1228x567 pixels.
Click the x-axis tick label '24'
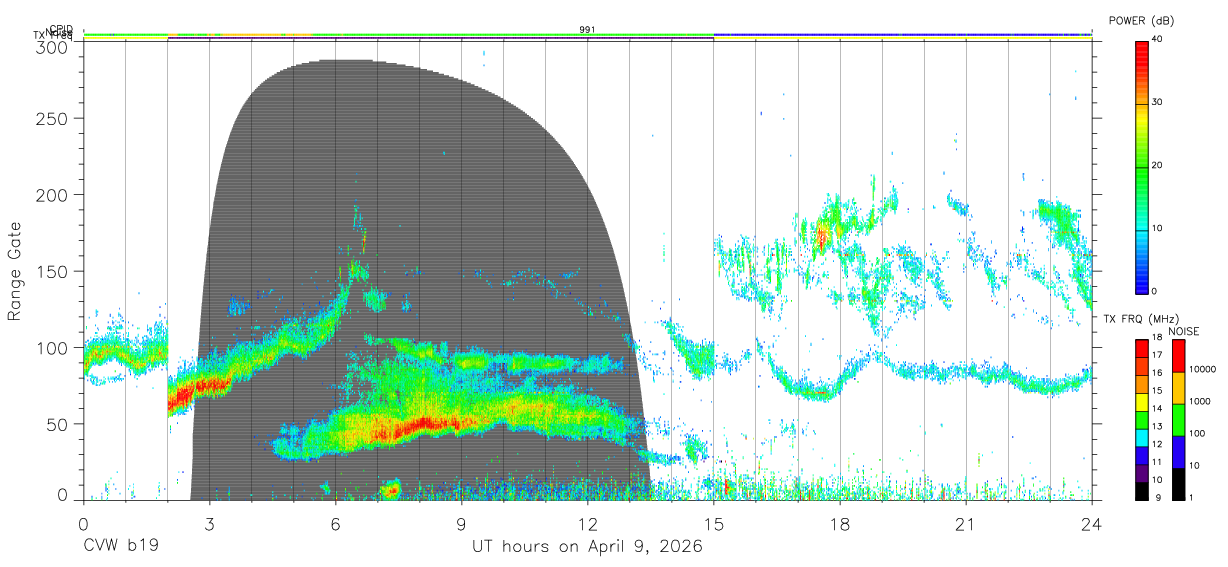click(1092, 524)
